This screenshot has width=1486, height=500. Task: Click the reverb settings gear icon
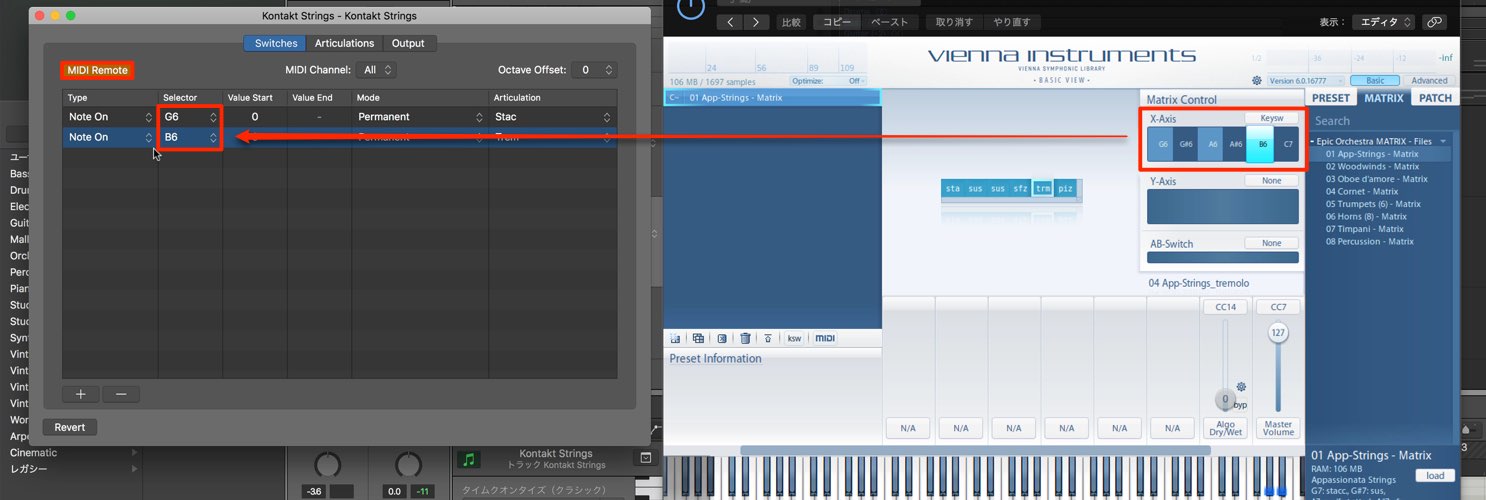(1241, 387)
